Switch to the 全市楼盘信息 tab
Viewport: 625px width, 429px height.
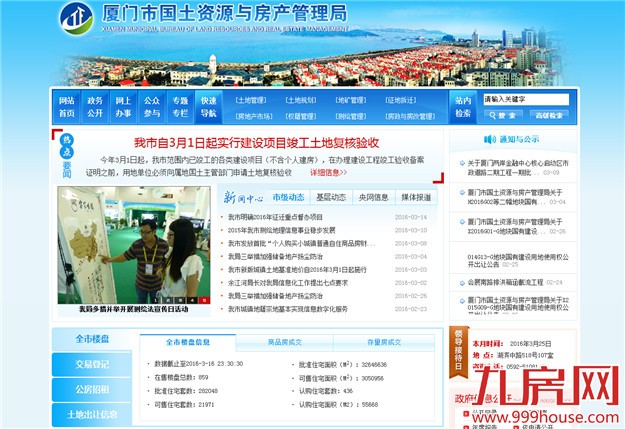[188, 342]
